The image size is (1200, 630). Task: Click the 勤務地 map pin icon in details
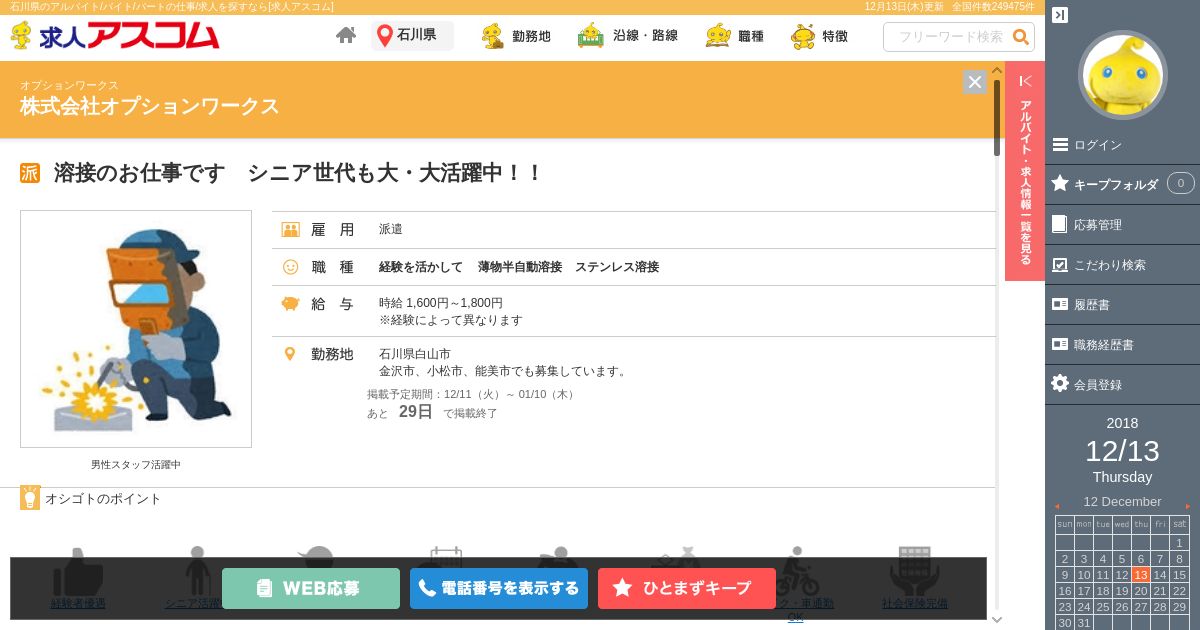pos(290,354)
